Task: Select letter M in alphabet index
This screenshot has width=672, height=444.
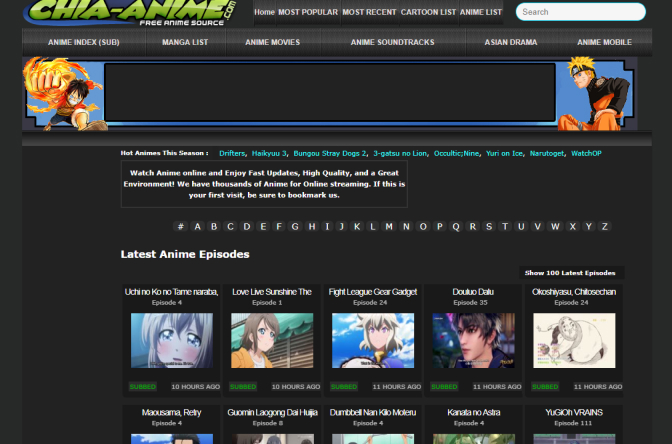Action: (389, 226)
